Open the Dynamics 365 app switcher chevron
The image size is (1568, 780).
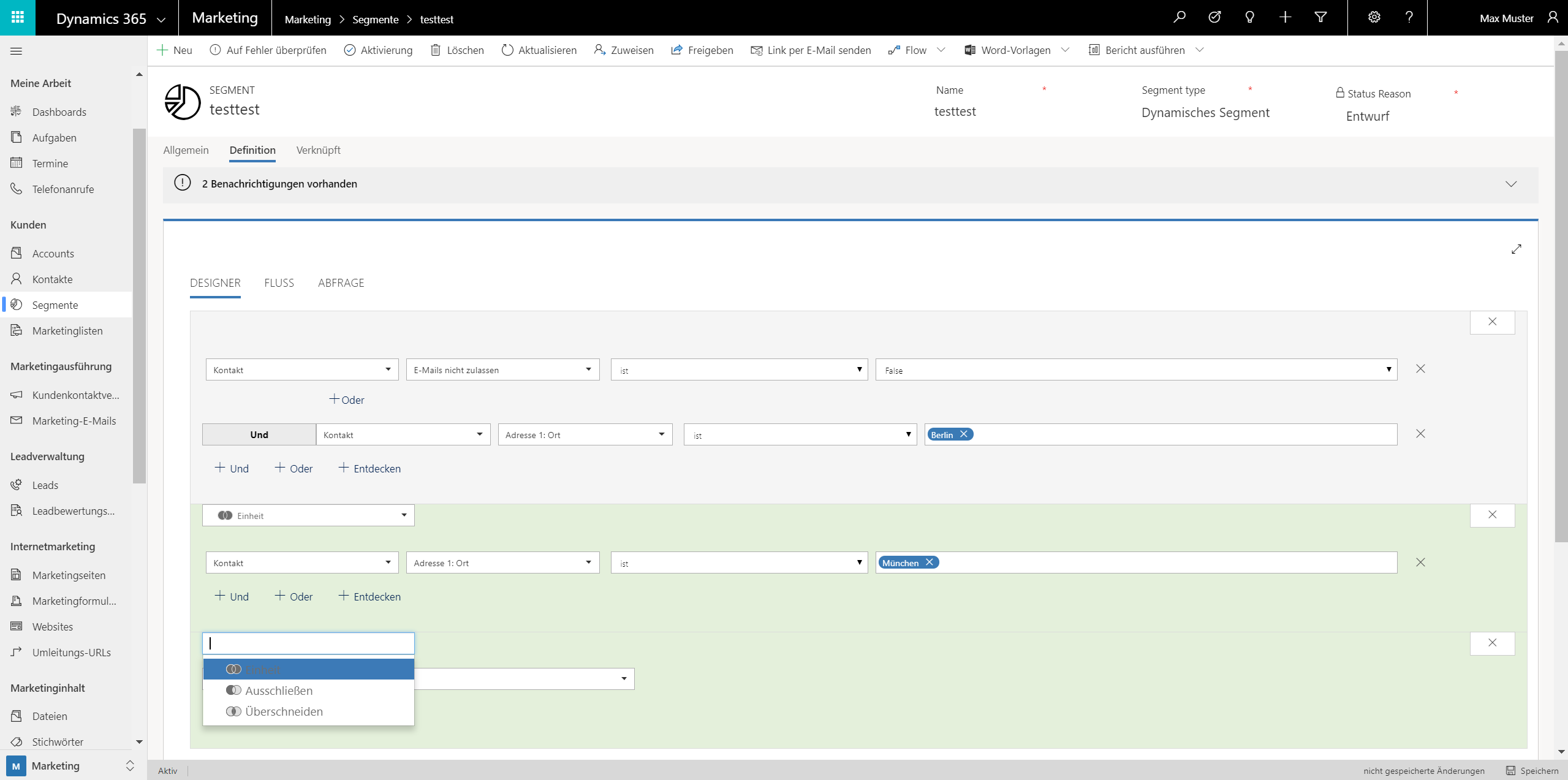pos(161,20)
